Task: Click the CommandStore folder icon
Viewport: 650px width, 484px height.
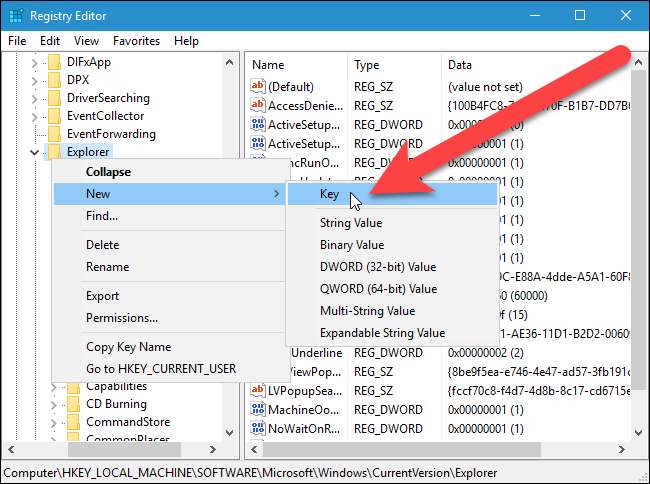Action: [72, 422]
